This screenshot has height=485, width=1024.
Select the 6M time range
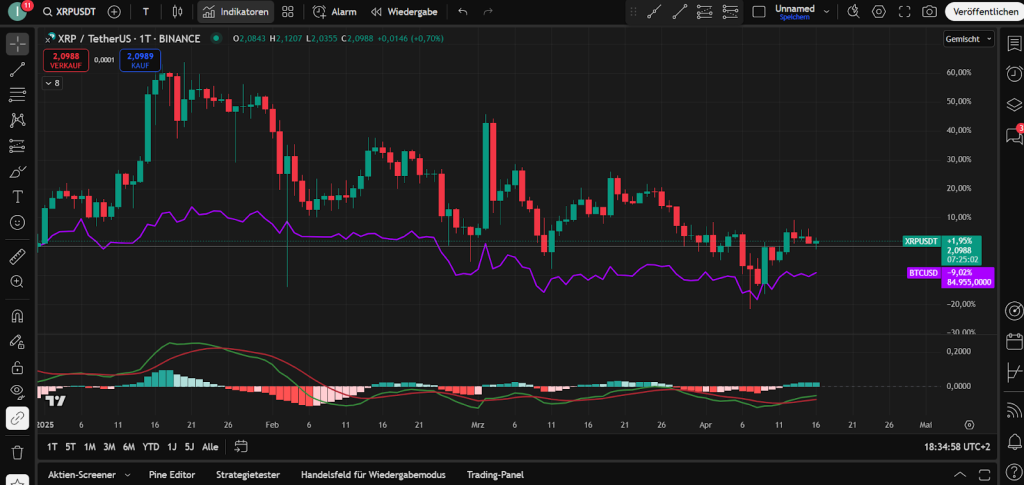click(x=129, y=446)
